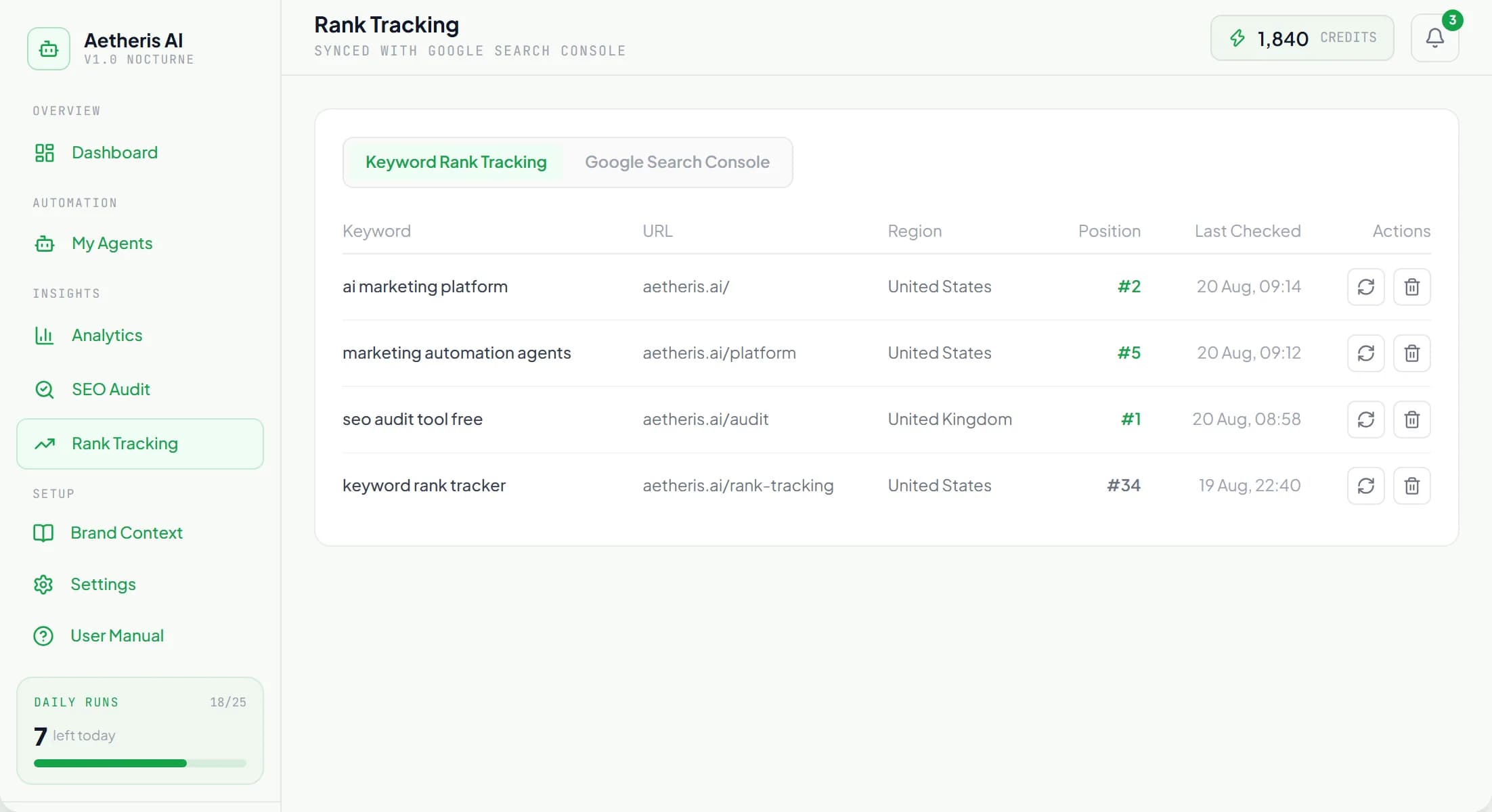The image size is (1492, 812).
Task: Open the Dashboard page
Action: (x=140, y=153)
